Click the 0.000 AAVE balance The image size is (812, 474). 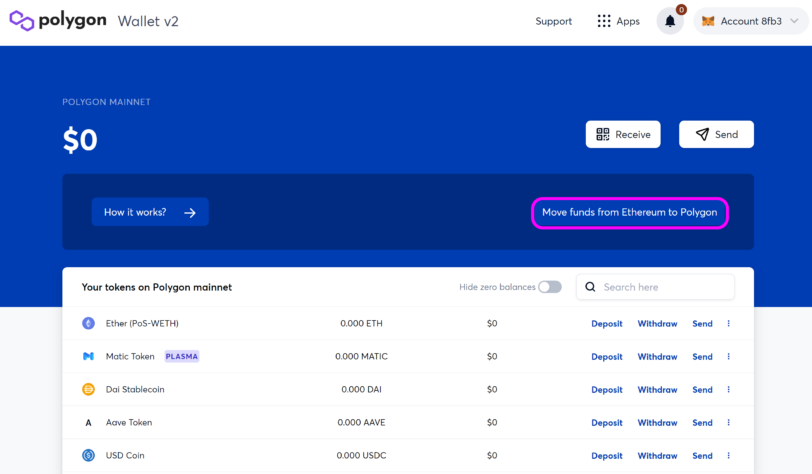[x=361, y=423]
